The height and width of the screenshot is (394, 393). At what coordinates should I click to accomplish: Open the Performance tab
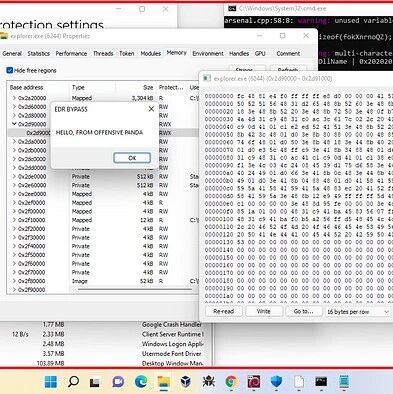coord(71,53)
